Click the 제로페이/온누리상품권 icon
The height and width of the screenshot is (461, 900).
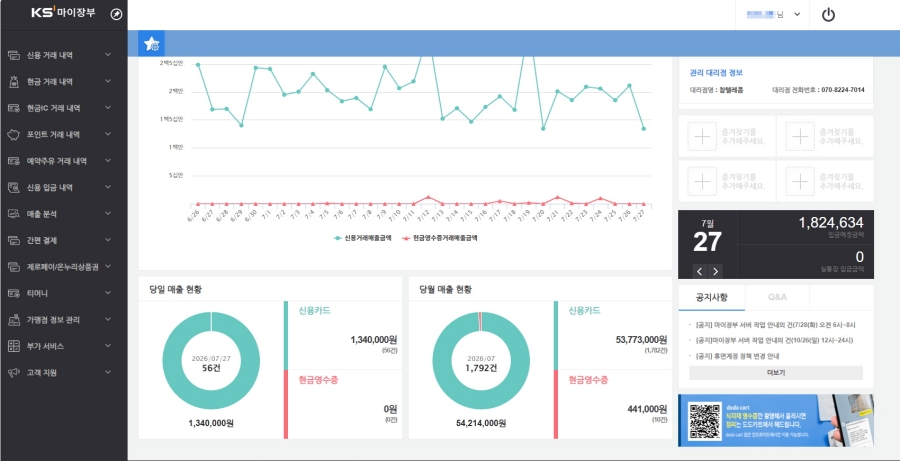coord(14,267)
